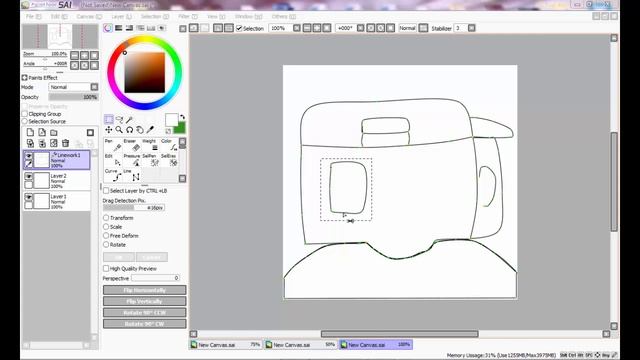640x360 pixels.
Task: Enable the Selection Source option
Action: click(24, 121)
